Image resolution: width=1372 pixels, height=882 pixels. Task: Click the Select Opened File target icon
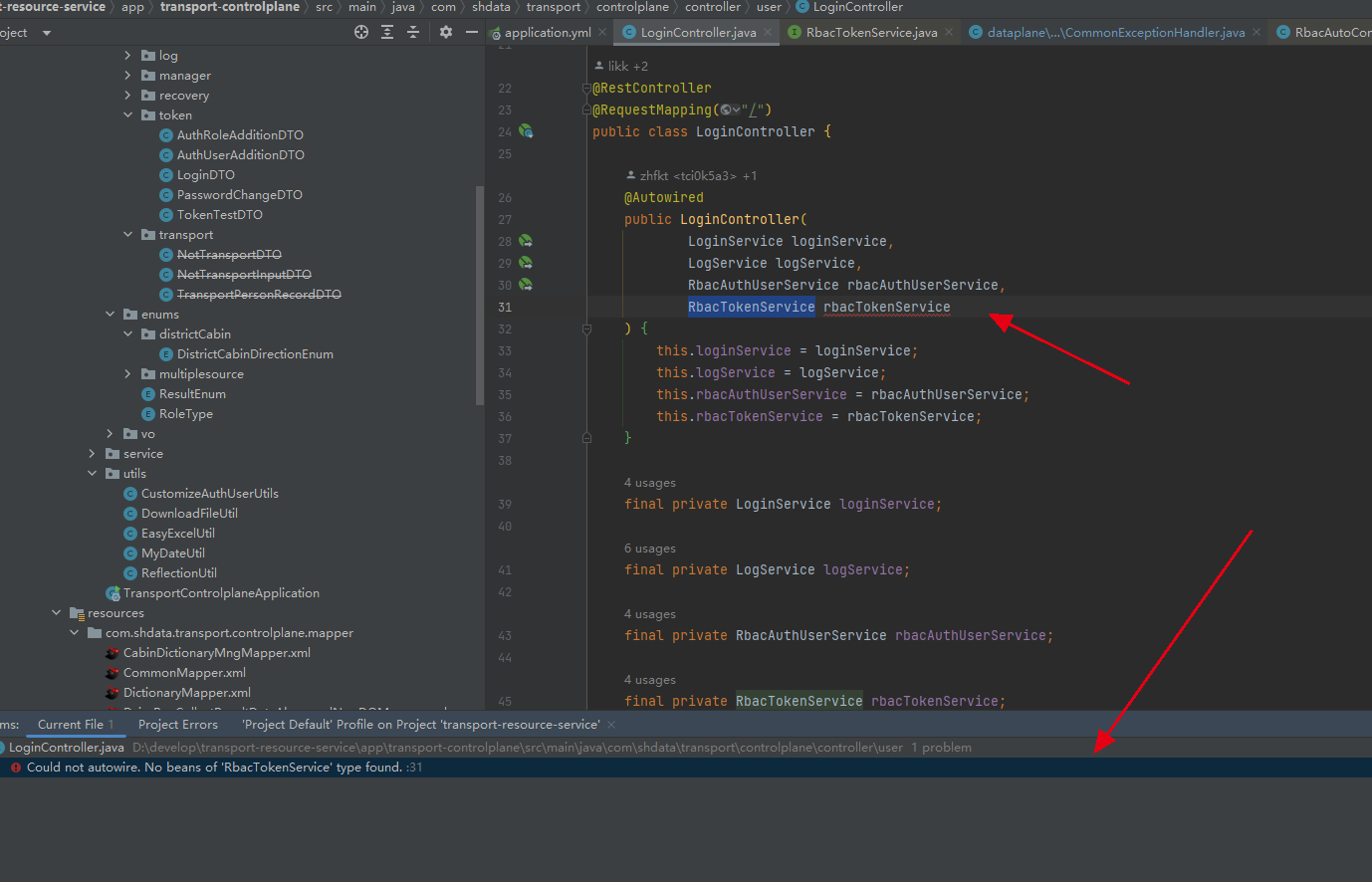coord(360,31)
